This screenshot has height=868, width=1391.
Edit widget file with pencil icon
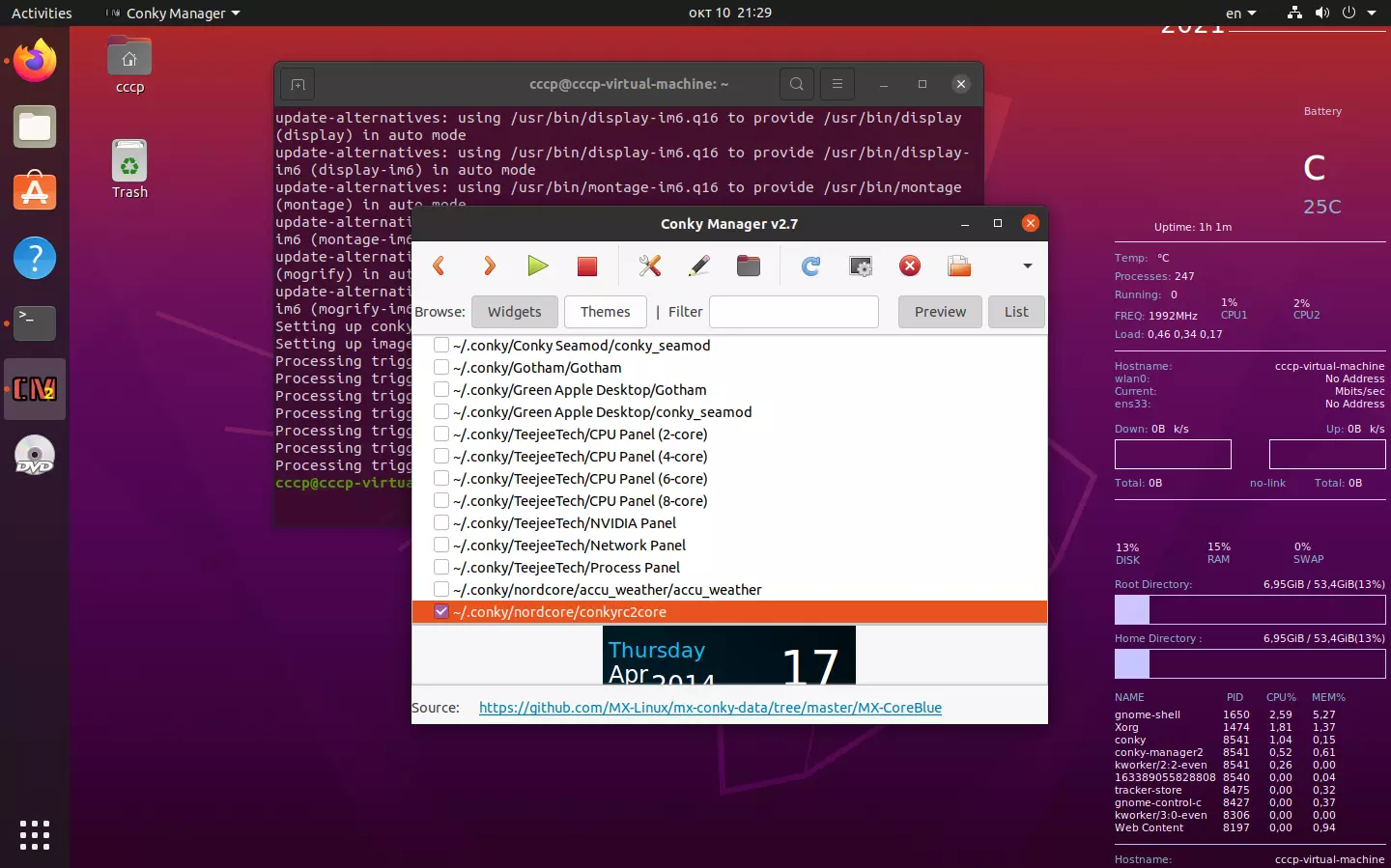(699, 266)
